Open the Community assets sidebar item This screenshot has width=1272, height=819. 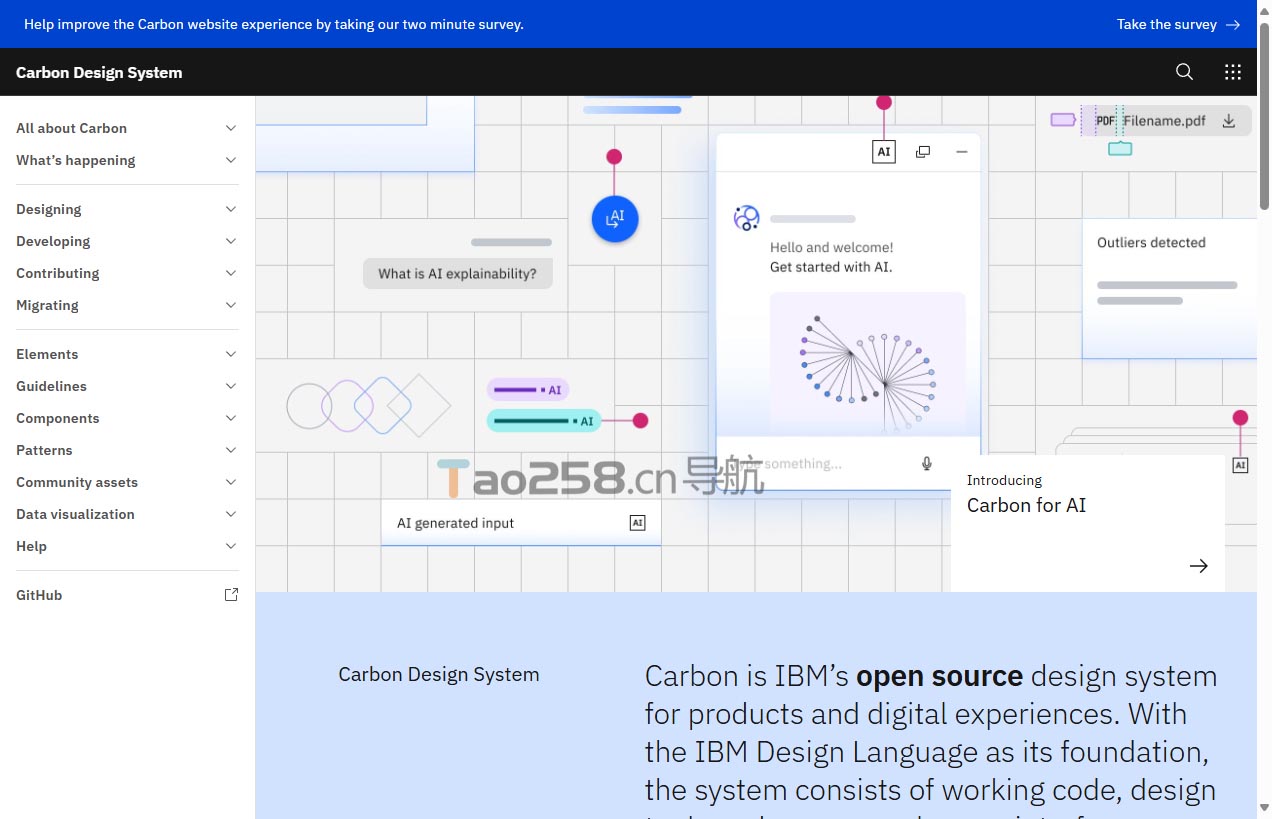click(x=127, y=482)
